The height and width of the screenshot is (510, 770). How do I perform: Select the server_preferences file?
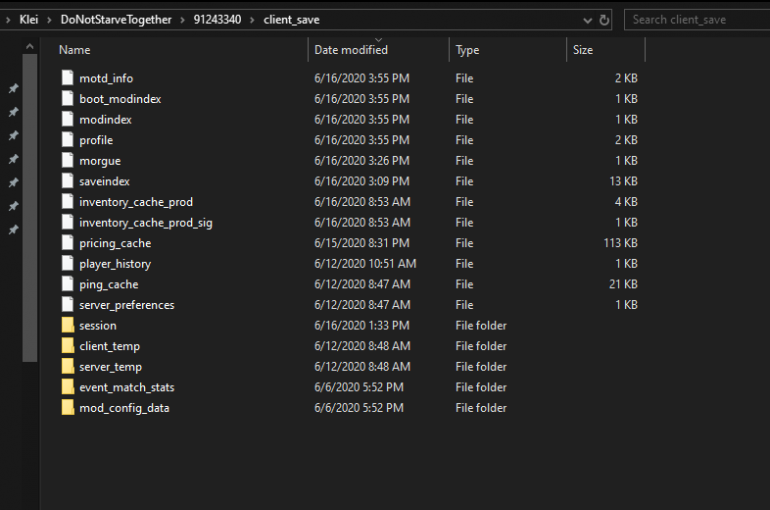127,305
